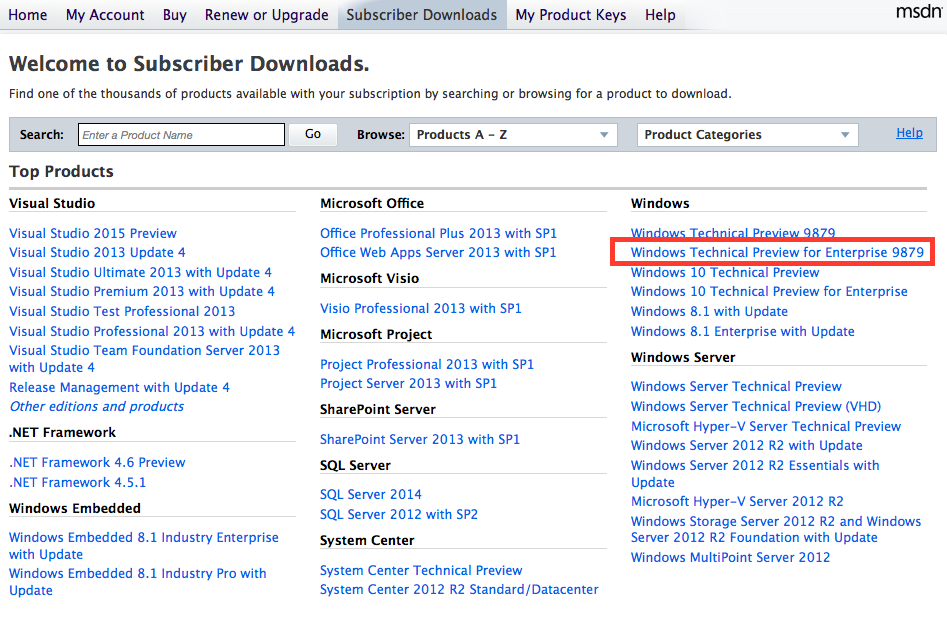The height and width of the screenshot is (621, 947).
Task: Open .NET Framework 4.6 Preview
Action: [x=97, y=463]
